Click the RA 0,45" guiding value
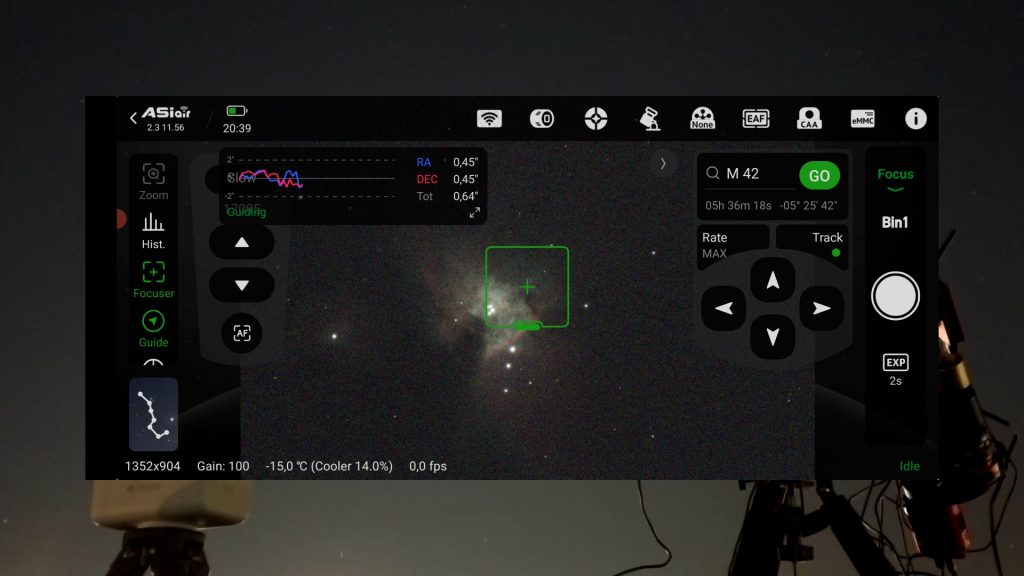Viewport: 1024px width, 576px height. [x=447, y=162]
